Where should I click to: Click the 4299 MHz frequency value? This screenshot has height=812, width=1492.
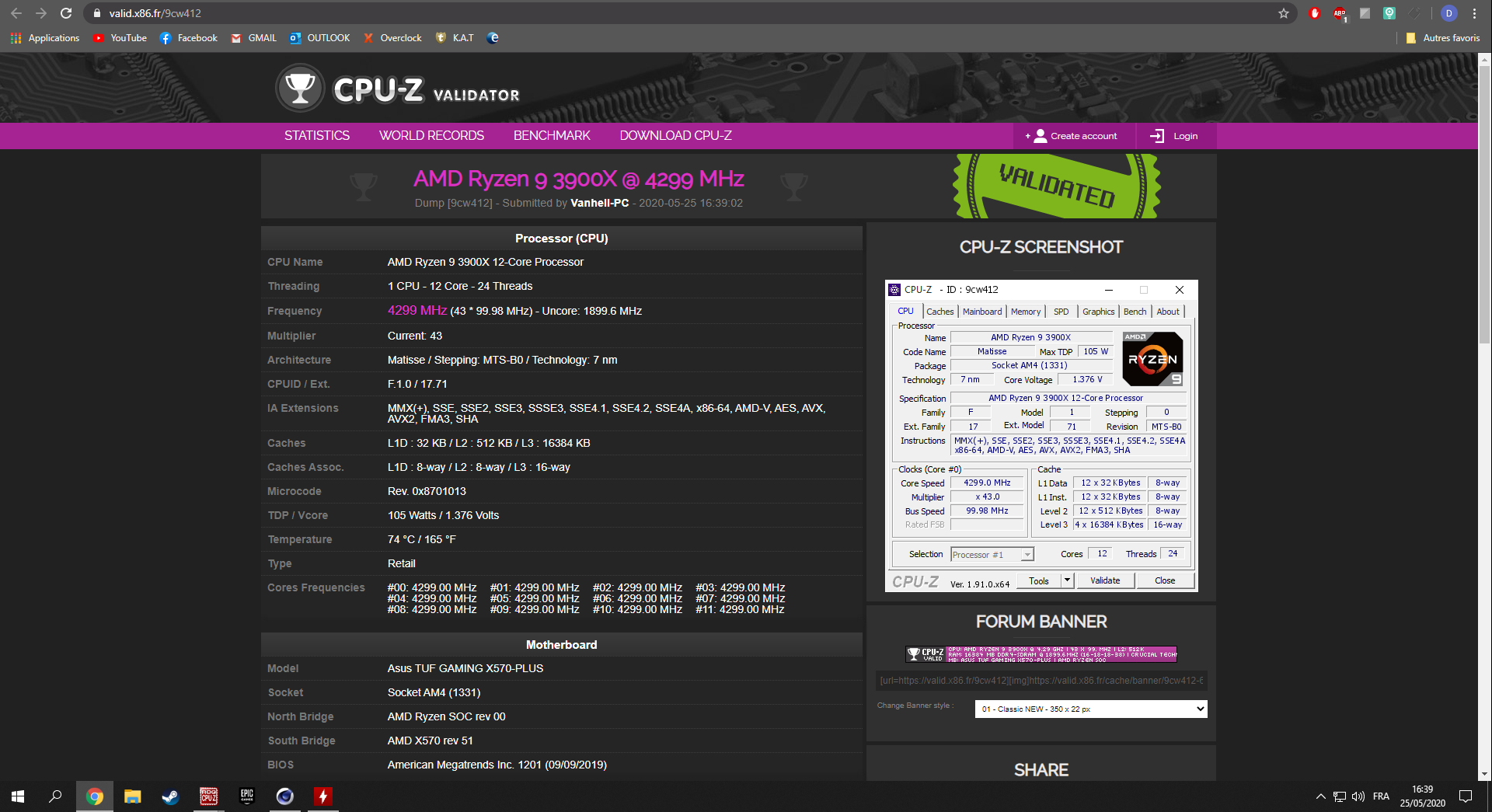[417, 310]
